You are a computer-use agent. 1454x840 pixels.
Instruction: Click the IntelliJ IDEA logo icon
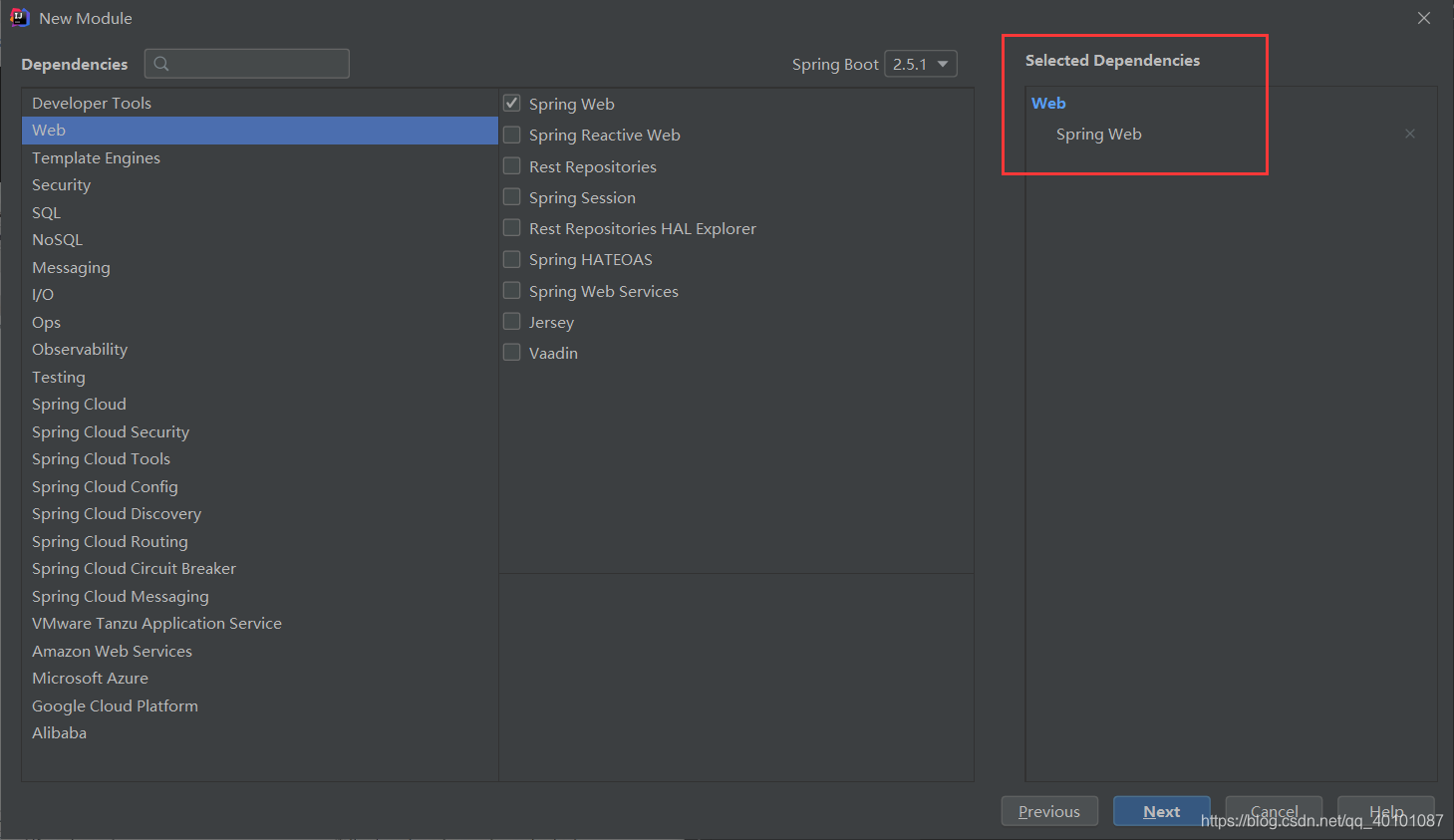tap(19, 18)
